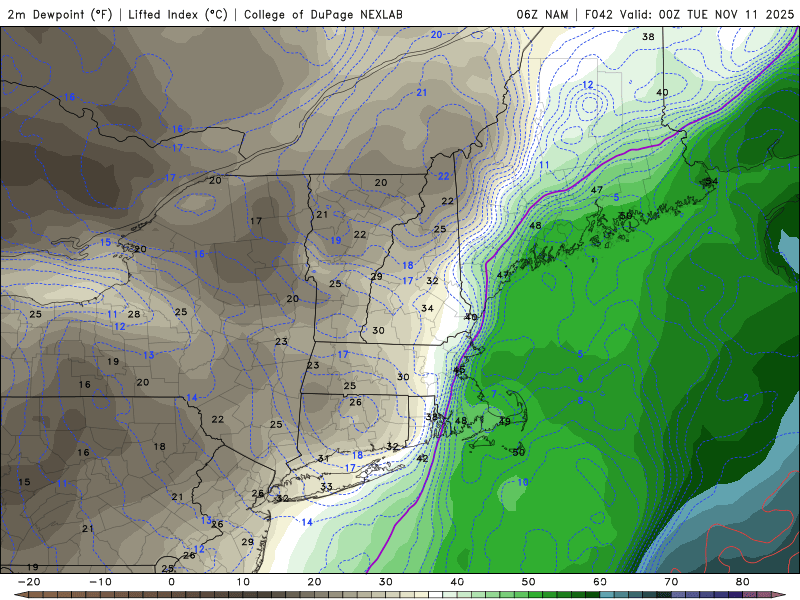Click the black dewpoint value 42
This screenshot has height=600, width=800.
422,458
